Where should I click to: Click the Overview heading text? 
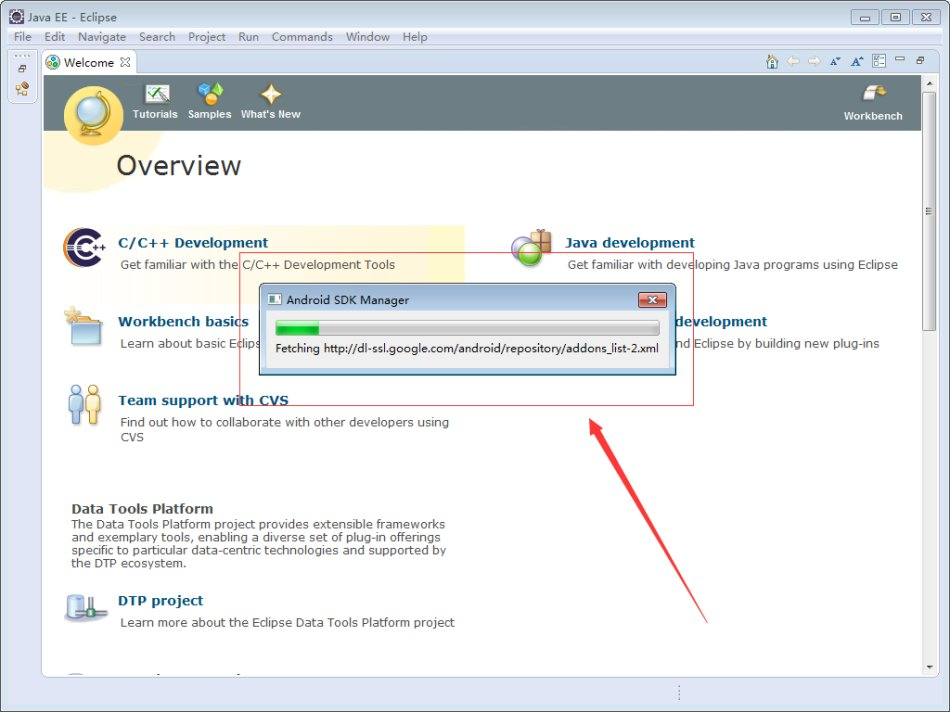(x=179, y=165)
